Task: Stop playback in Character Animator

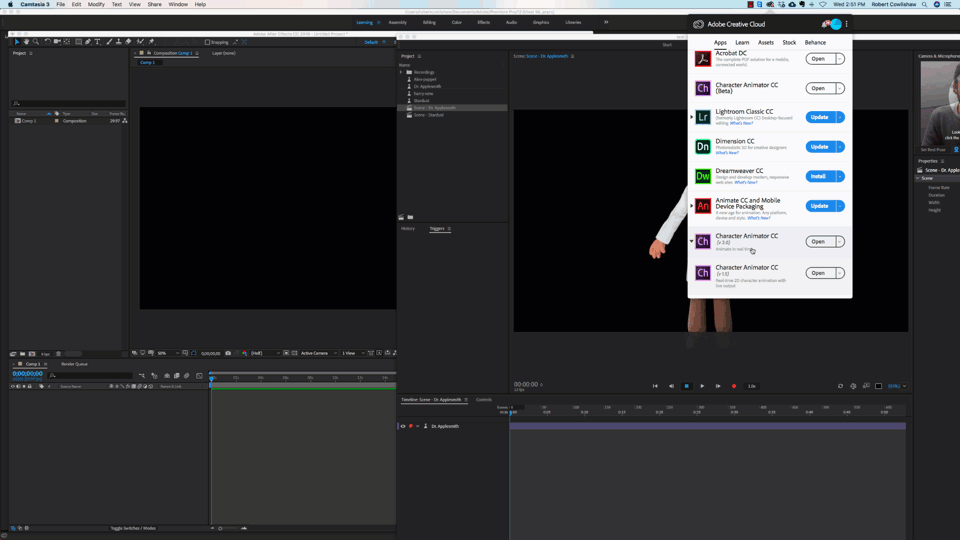Action: [x=686, y=386]
